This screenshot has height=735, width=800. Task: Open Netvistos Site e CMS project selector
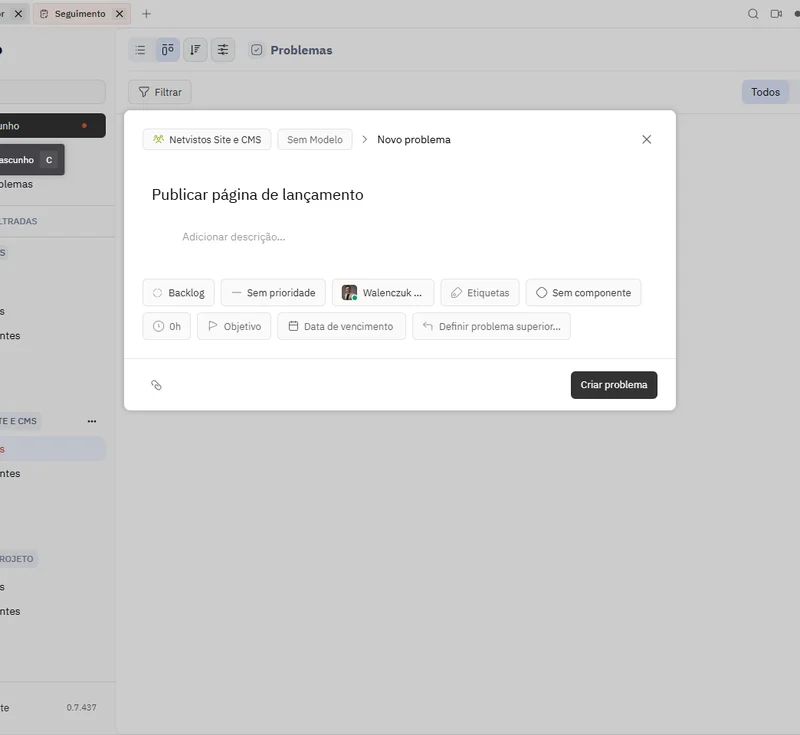(x=207, y=140)
